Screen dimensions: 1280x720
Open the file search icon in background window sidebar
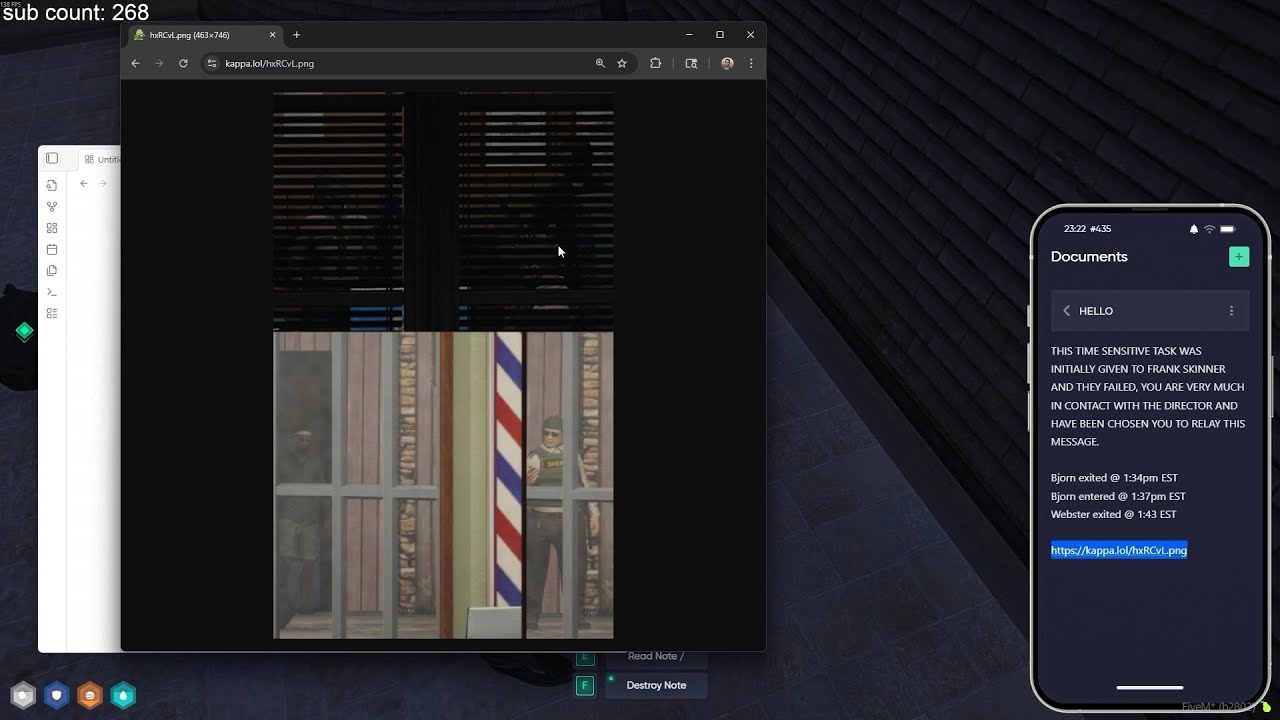(x=52, y=185)
